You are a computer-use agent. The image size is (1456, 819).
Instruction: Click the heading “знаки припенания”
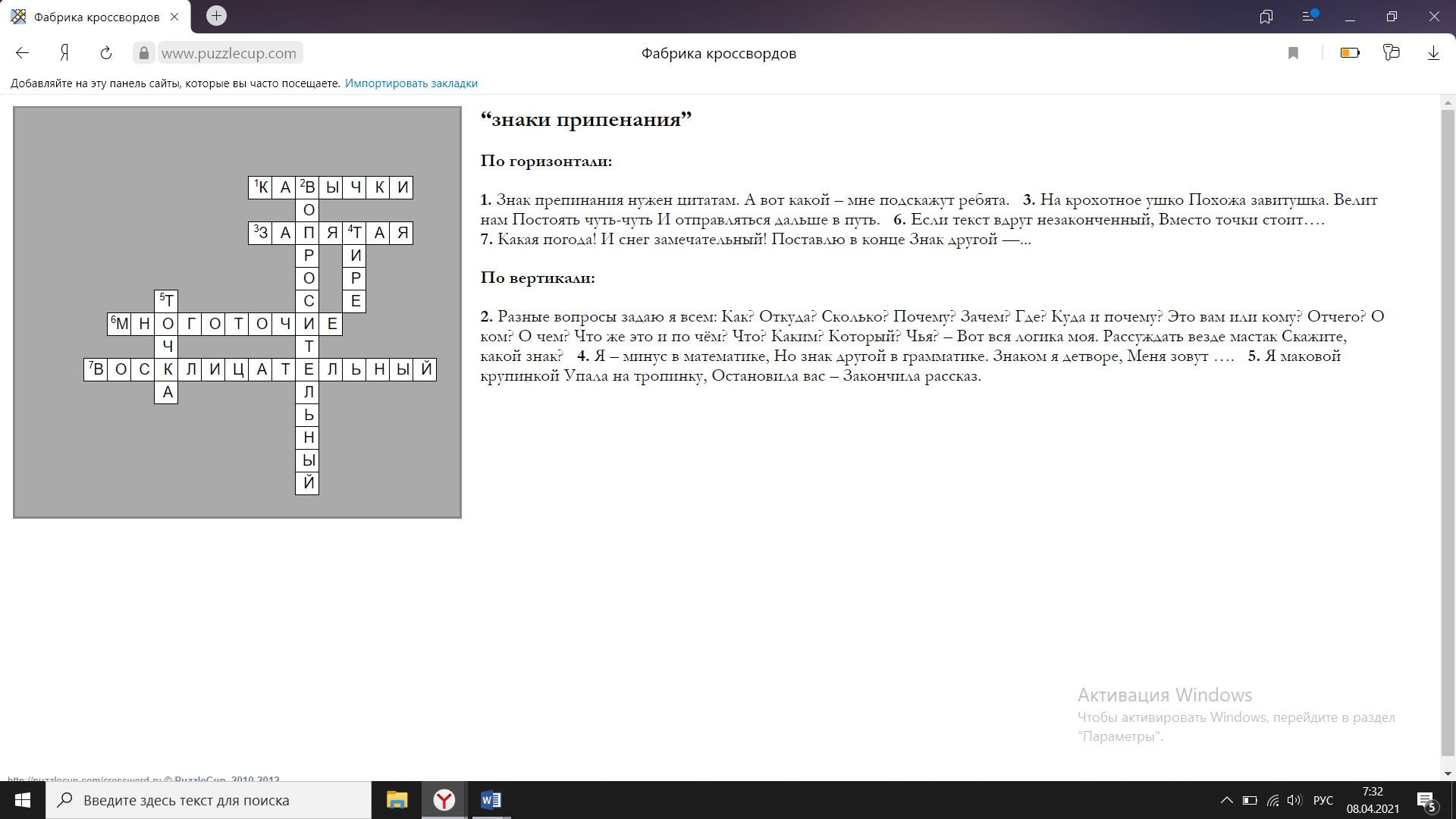point(586,120)
